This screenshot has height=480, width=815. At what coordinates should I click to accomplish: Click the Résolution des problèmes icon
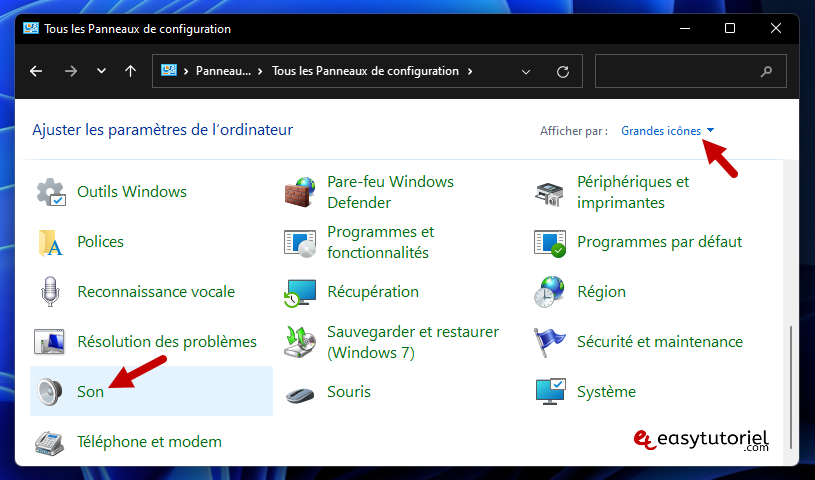coord(49,342)
